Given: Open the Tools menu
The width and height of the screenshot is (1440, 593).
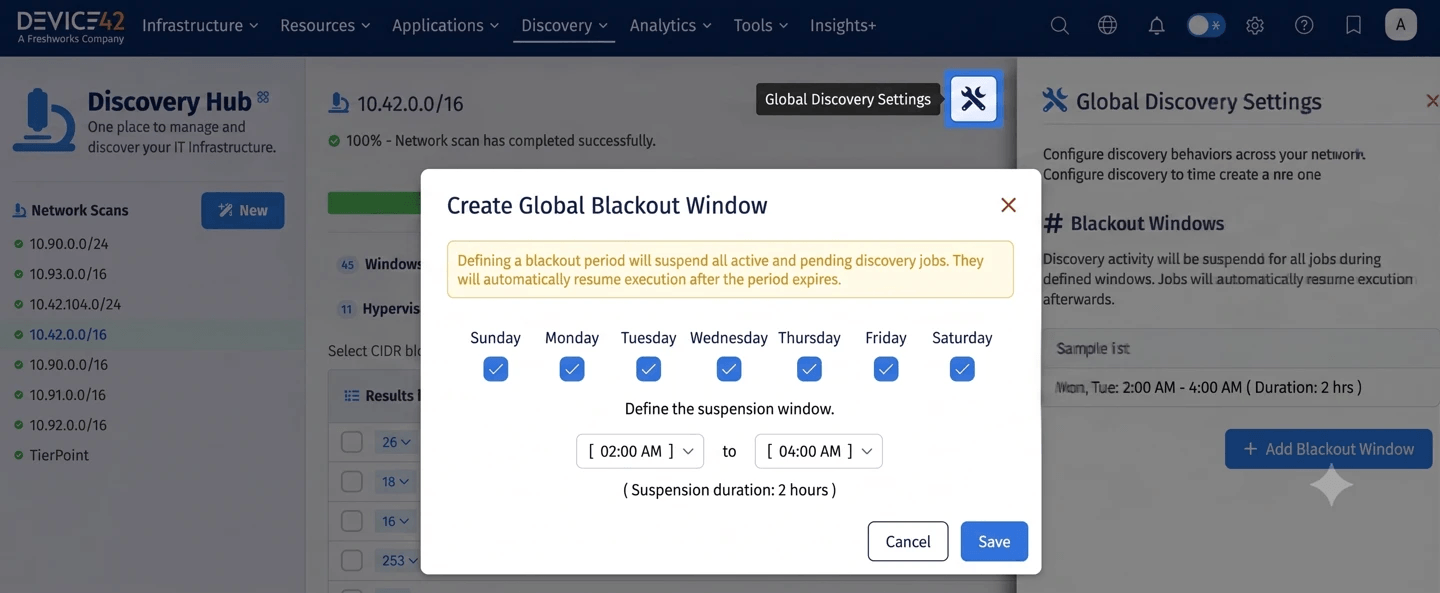Looking at the screenshot, I should 760,26.
